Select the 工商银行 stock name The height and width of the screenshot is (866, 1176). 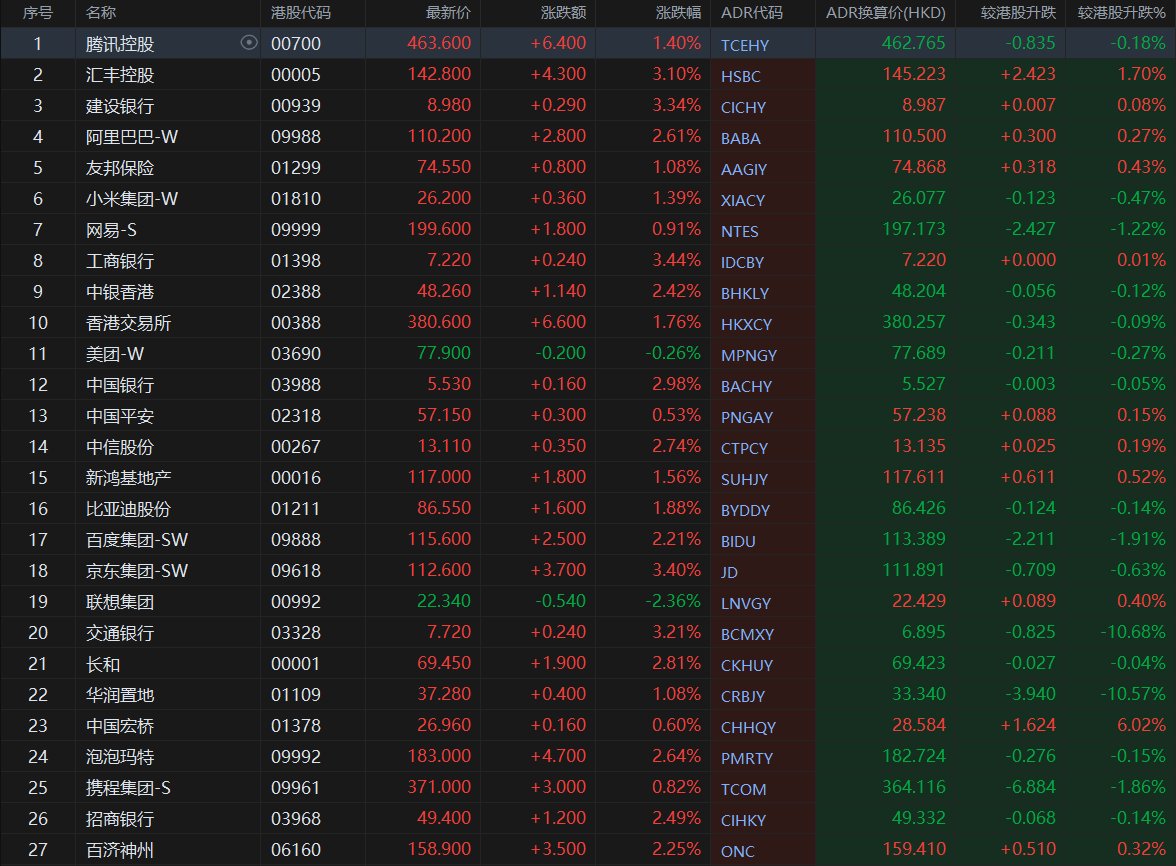click(x=120, y=261)
